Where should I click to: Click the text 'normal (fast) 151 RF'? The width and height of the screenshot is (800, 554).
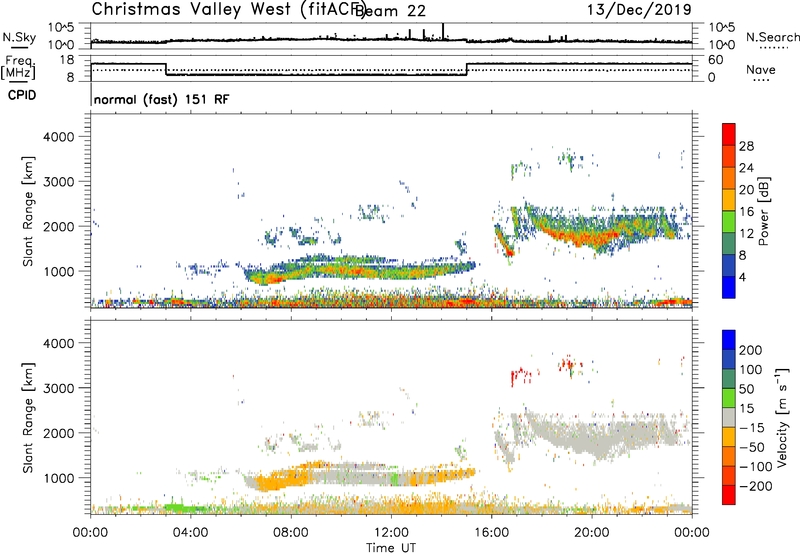(x=161, y=99)
